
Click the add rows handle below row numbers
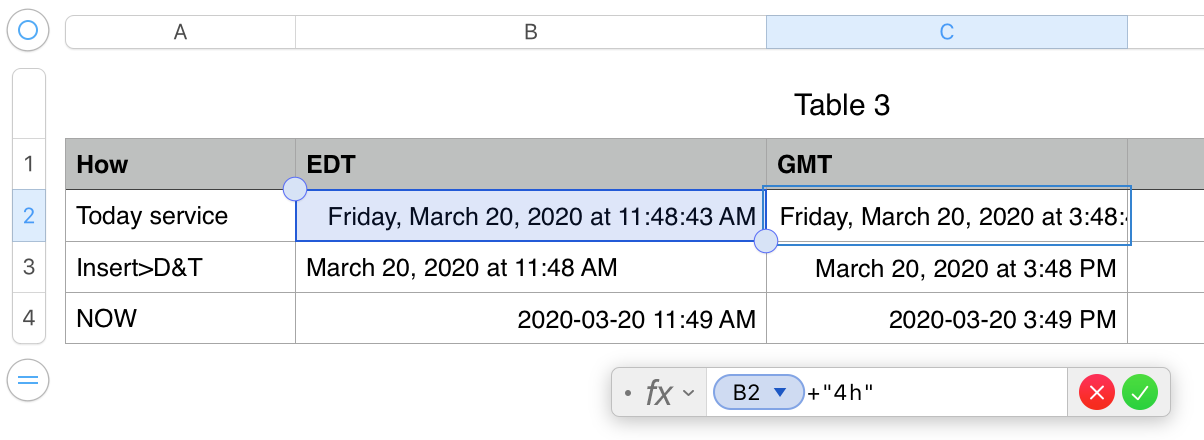tap(28, 380)
